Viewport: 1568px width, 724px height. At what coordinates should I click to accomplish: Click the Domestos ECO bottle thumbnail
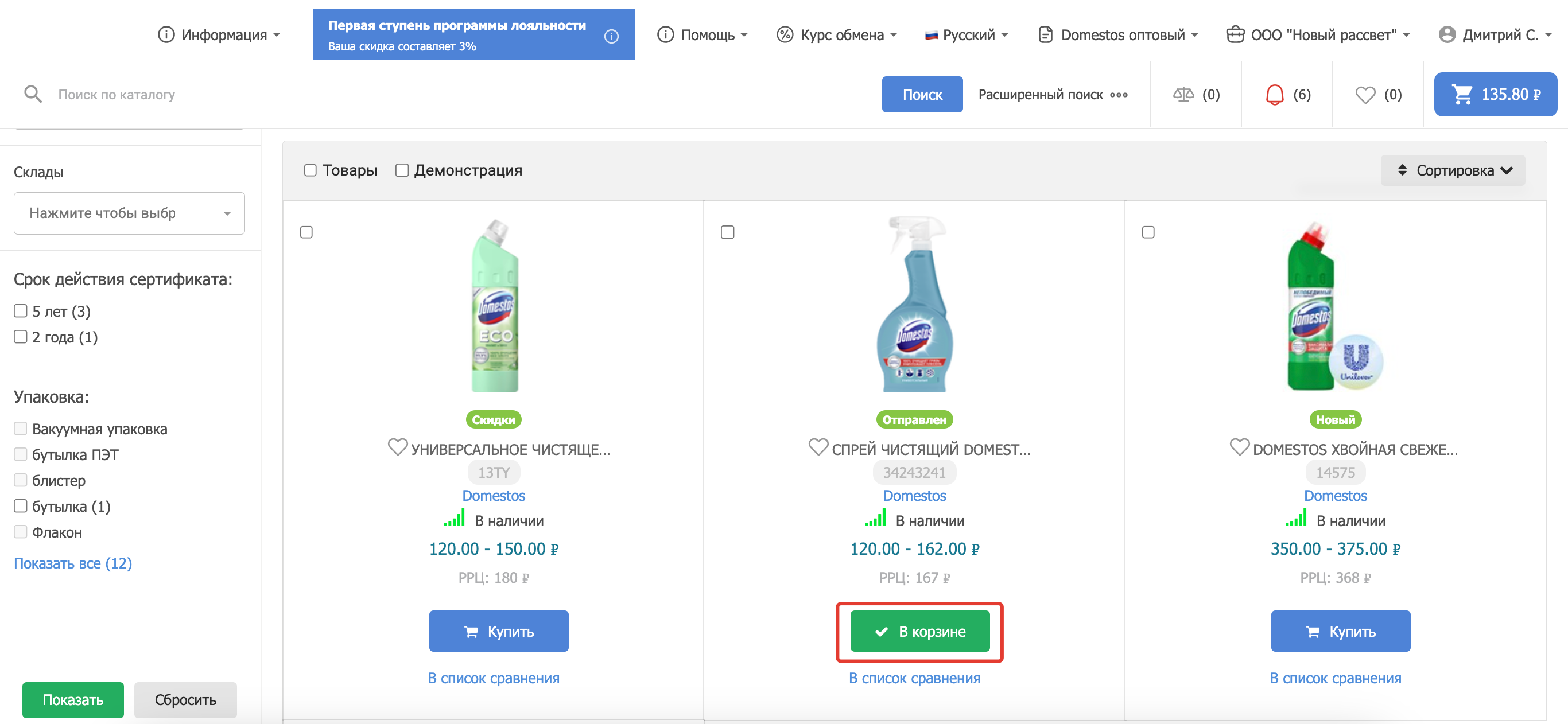click(494, 306)
